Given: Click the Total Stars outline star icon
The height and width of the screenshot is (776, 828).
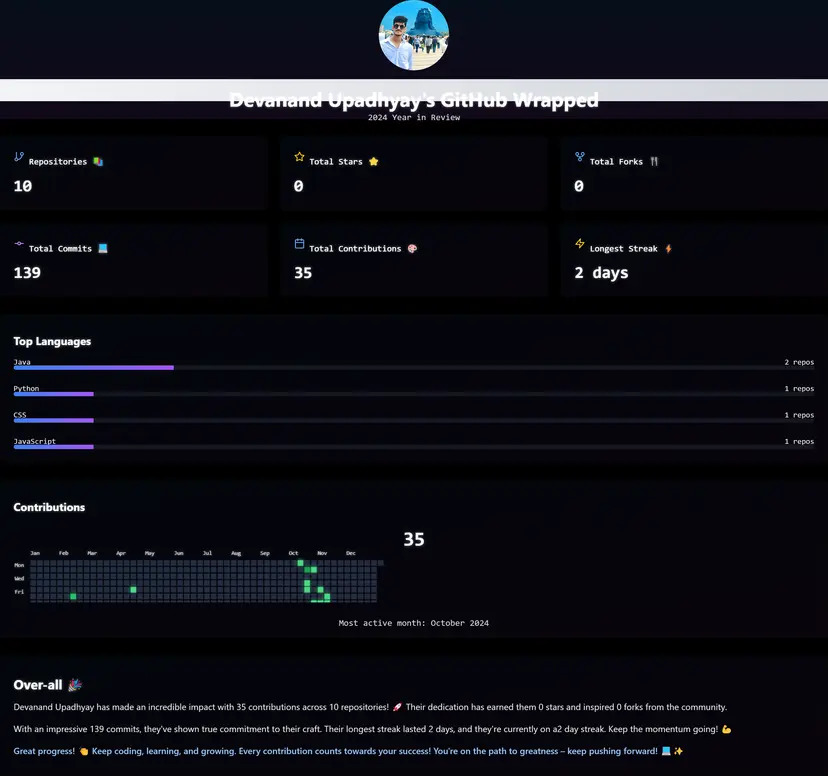Looking at the screenshot, I should (299, 157).
